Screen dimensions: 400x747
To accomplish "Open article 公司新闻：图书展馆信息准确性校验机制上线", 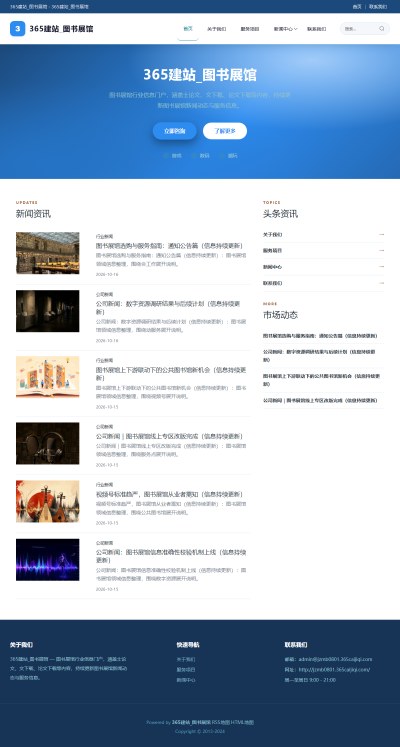I will [x=170, y=556].
